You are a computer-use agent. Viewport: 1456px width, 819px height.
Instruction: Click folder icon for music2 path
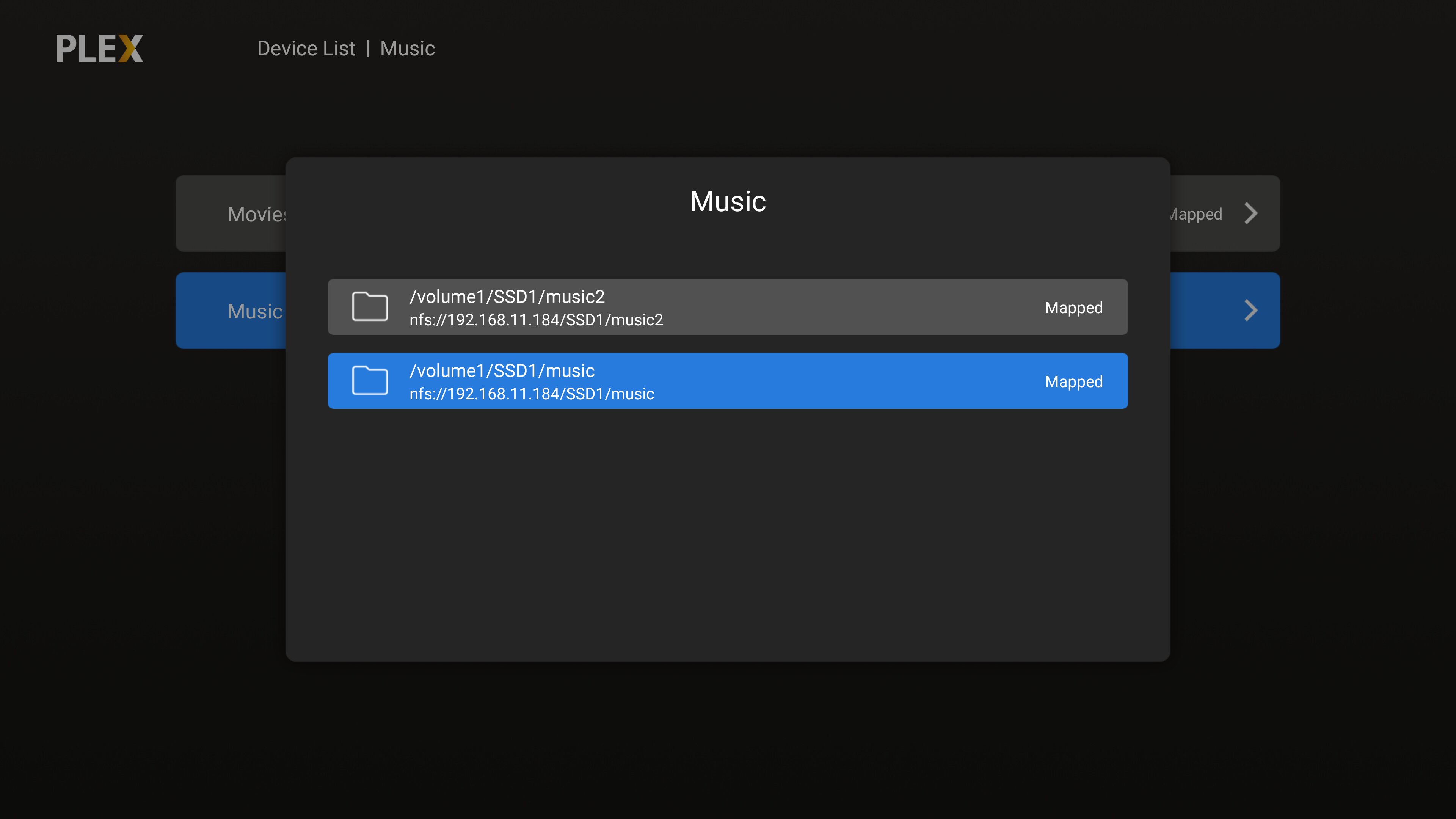pos(370,307)
